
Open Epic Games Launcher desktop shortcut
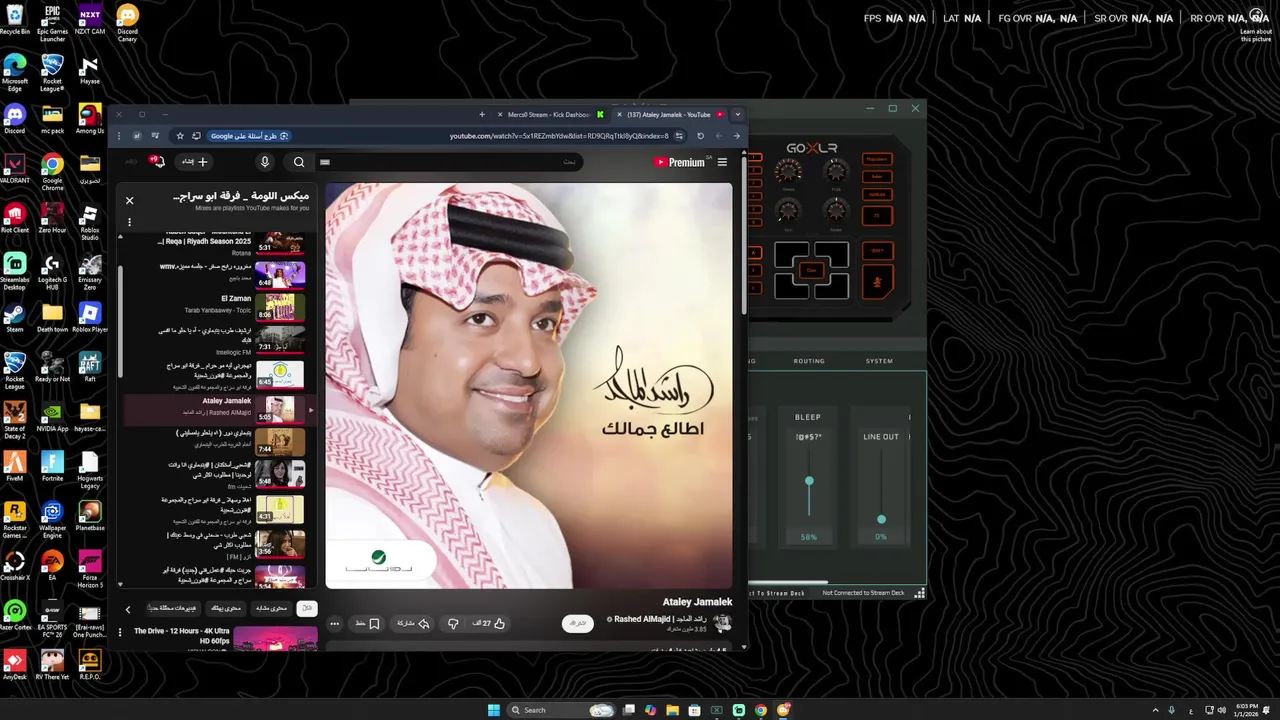point(52,22)
